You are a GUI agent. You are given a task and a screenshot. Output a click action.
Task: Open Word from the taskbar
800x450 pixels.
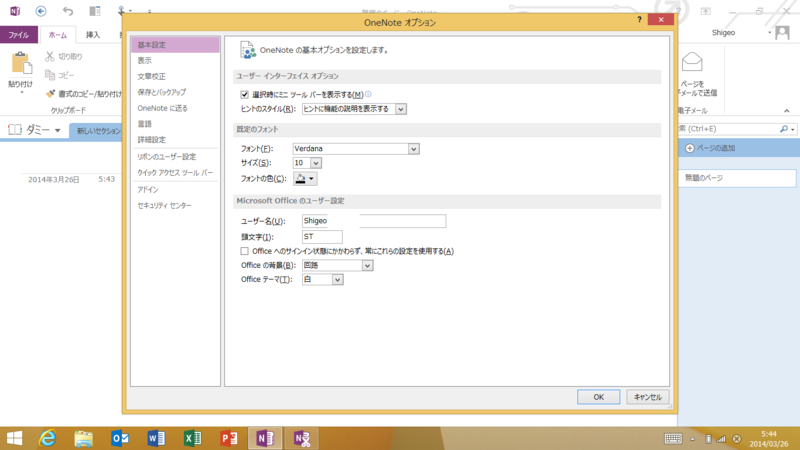click(x=156, y=438)
